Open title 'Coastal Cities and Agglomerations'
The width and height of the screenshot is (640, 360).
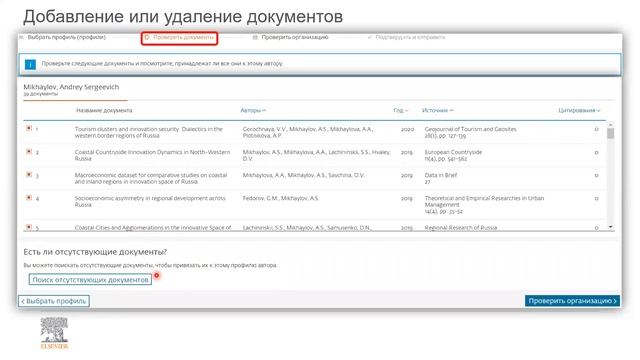(153, 227)
